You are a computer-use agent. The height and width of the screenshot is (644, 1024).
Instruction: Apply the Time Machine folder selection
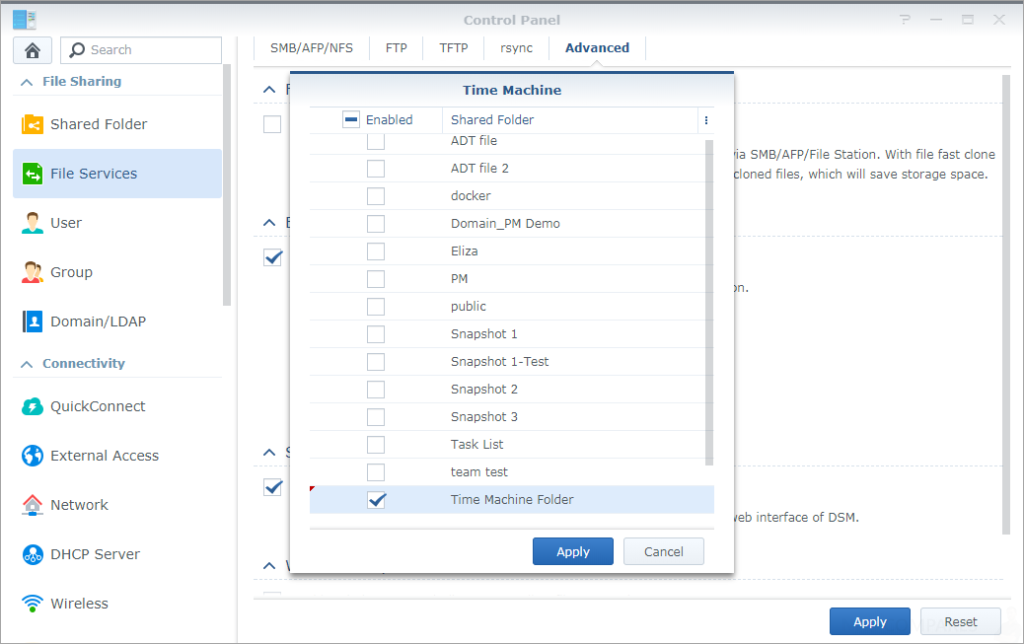tap(572, 551)
